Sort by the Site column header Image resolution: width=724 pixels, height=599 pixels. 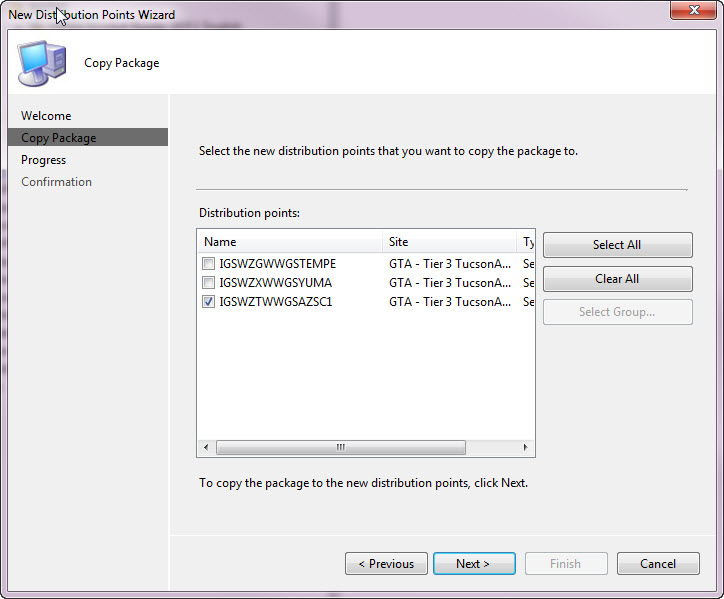pos(449,242)
